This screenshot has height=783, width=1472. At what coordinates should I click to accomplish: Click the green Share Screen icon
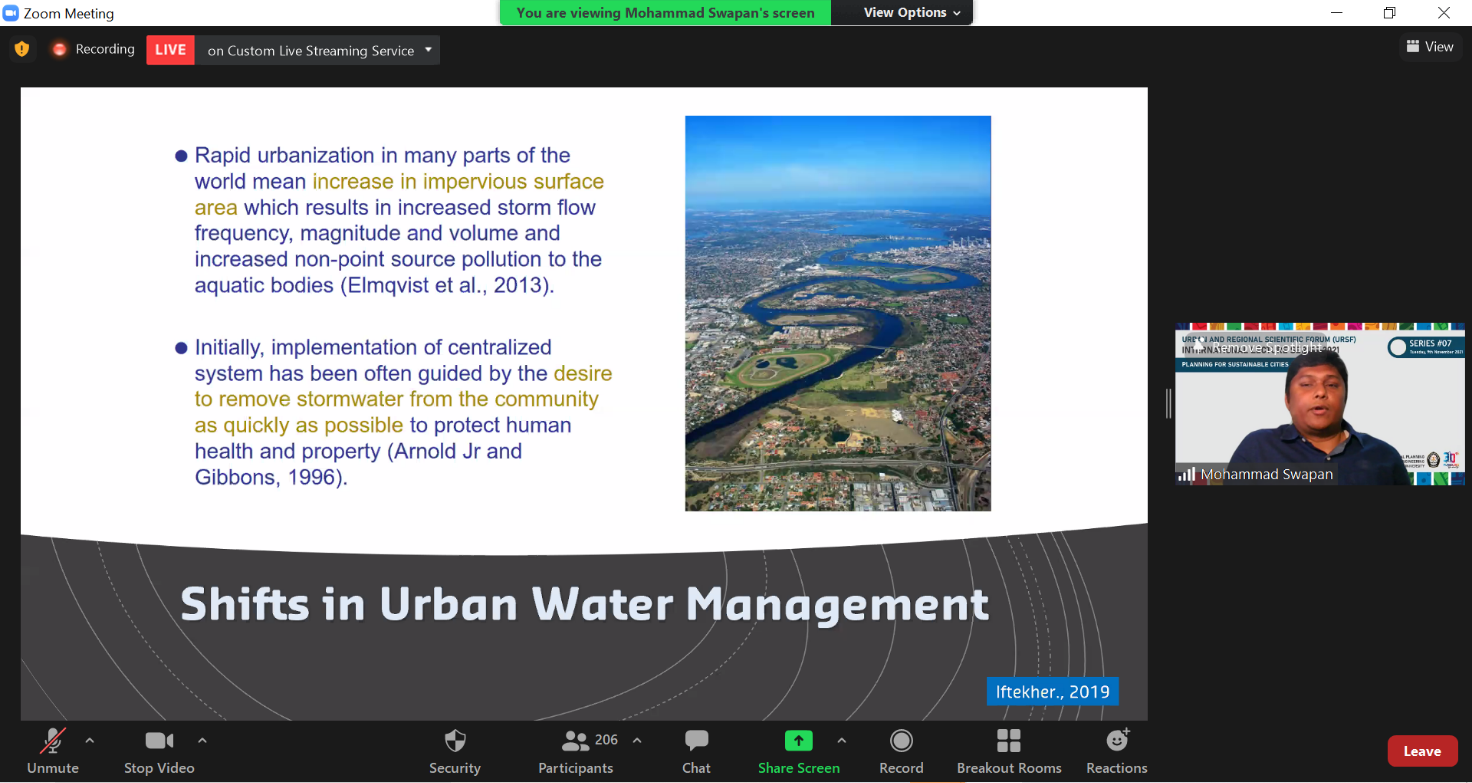(x=798, y=741)
